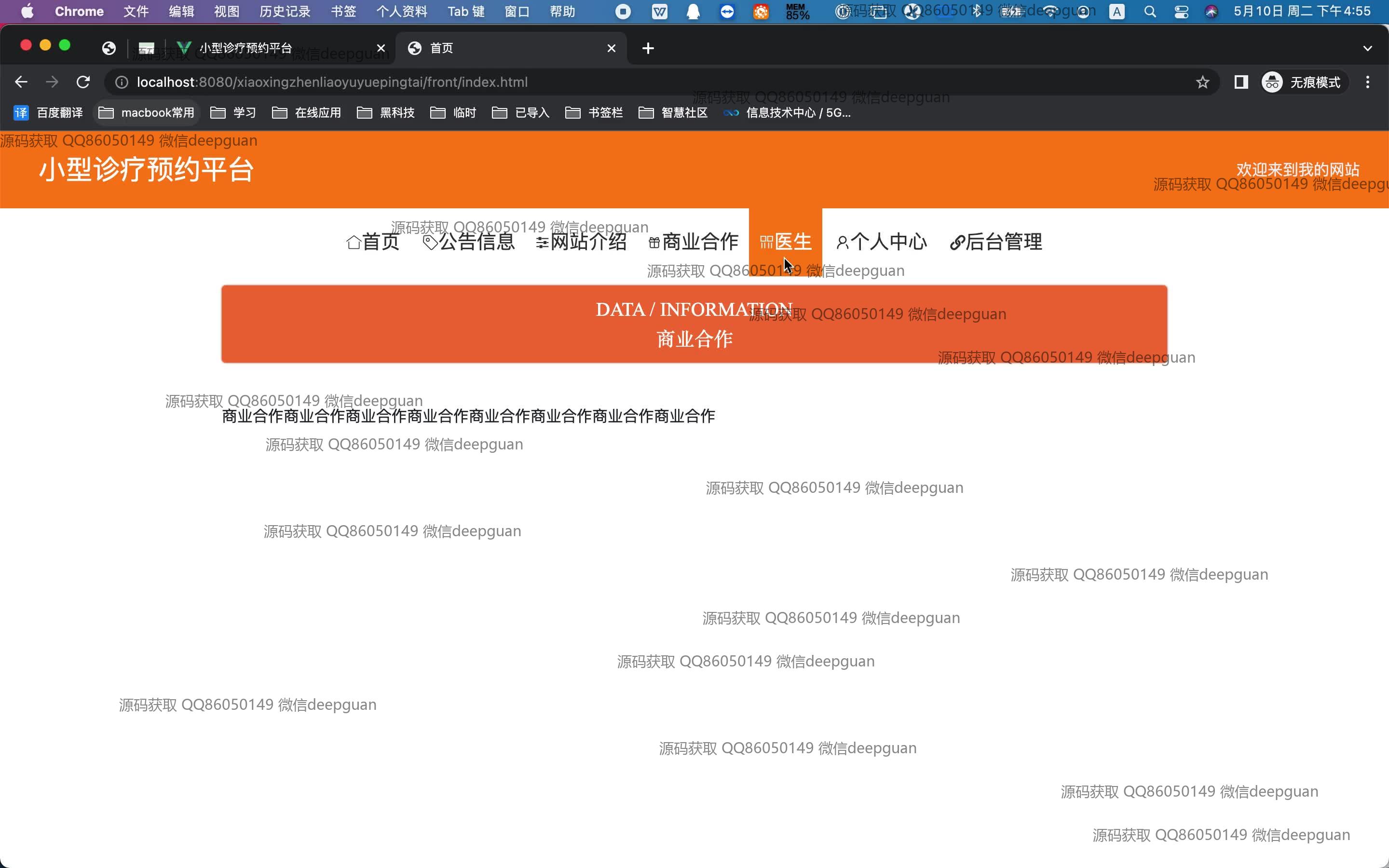Open the 个人中心 navigation link
Viewport: 1389px width, 868px height.
(x=882, y=242)
